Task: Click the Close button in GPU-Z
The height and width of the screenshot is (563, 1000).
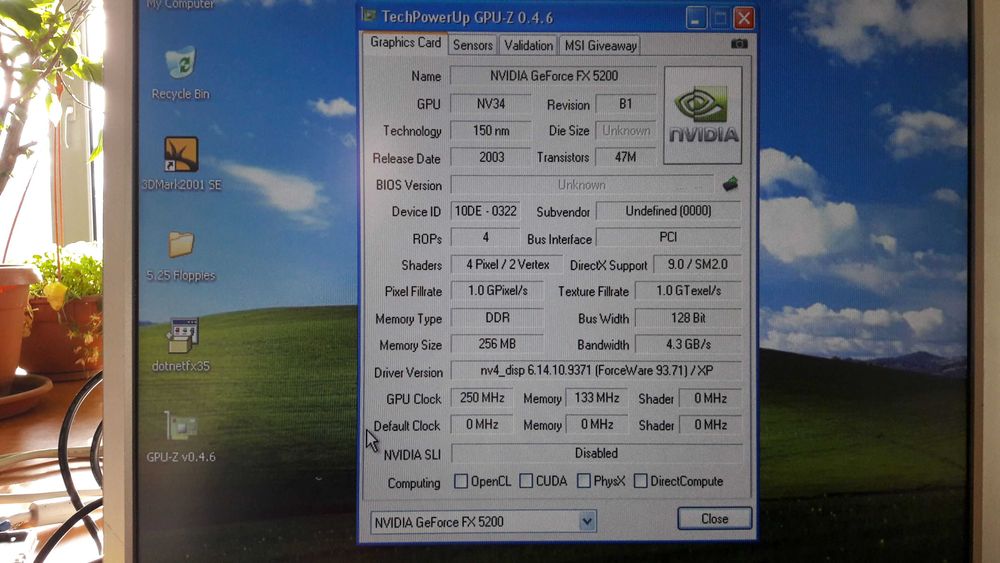Action: (714, 518)
